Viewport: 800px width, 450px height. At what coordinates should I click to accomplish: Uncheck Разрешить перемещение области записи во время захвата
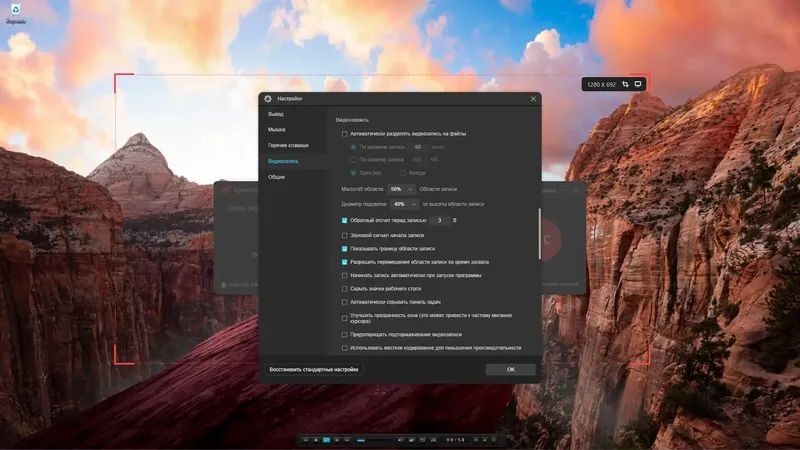tap(344, 262)
